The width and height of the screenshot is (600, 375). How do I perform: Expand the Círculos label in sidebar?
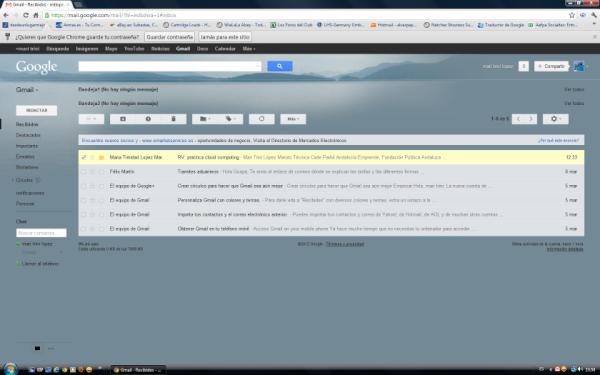tap(13, 180)
